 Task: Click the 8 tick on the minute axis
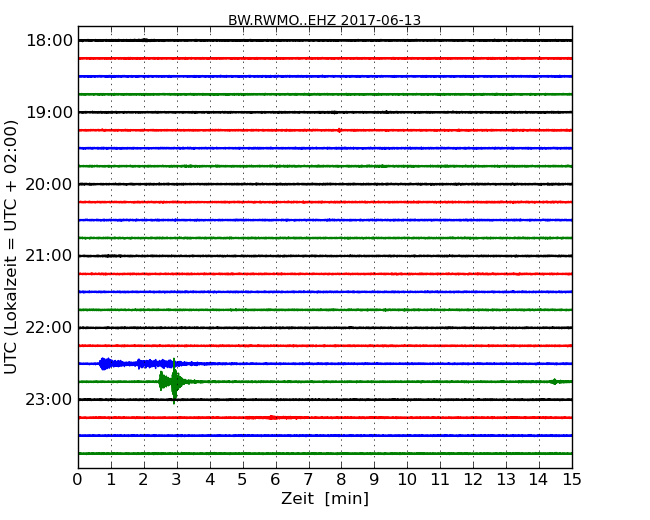click(x=342, y=479)
